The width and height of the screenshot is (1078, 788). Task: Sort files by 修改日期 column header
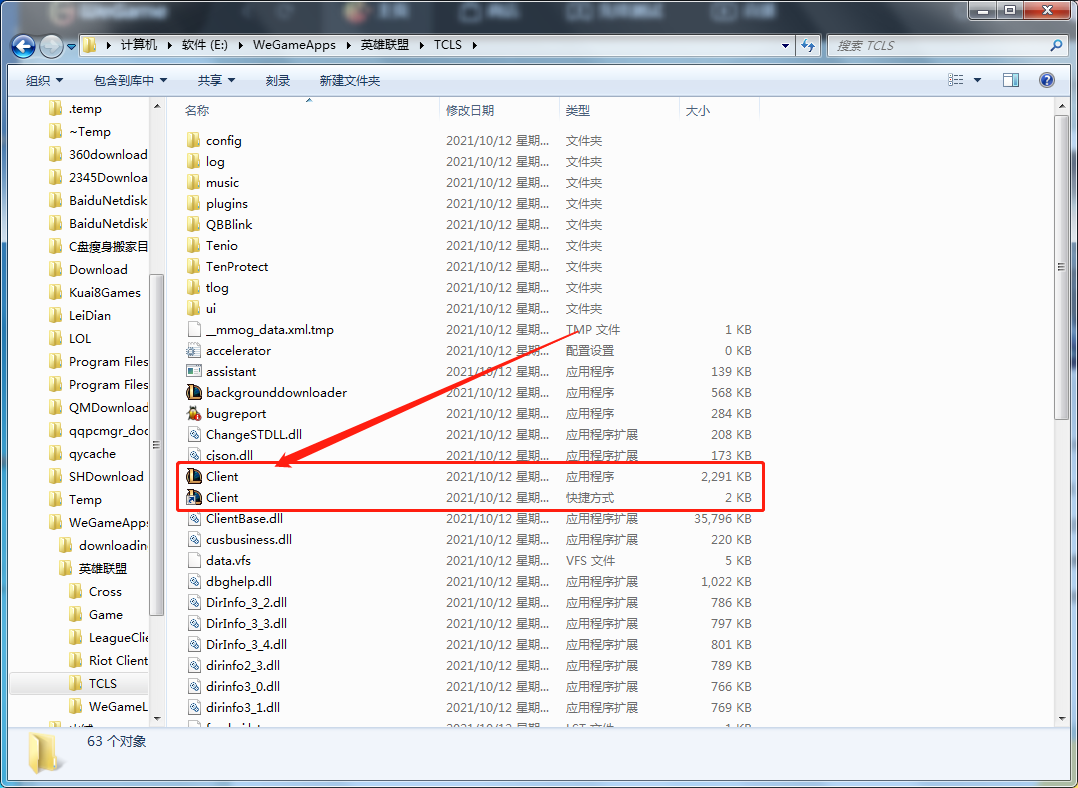470,111
